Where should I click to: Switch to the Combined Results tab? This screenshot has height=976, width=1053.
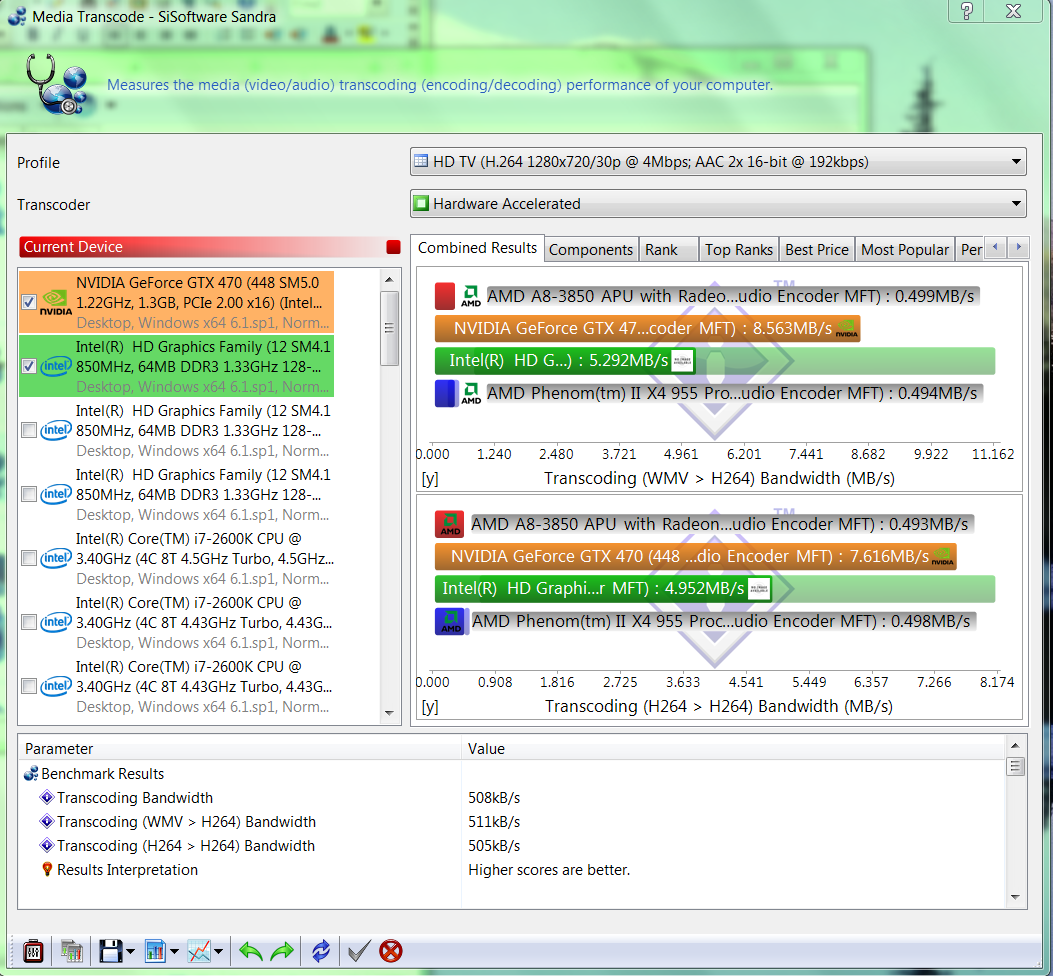click(x=477, y=248)
